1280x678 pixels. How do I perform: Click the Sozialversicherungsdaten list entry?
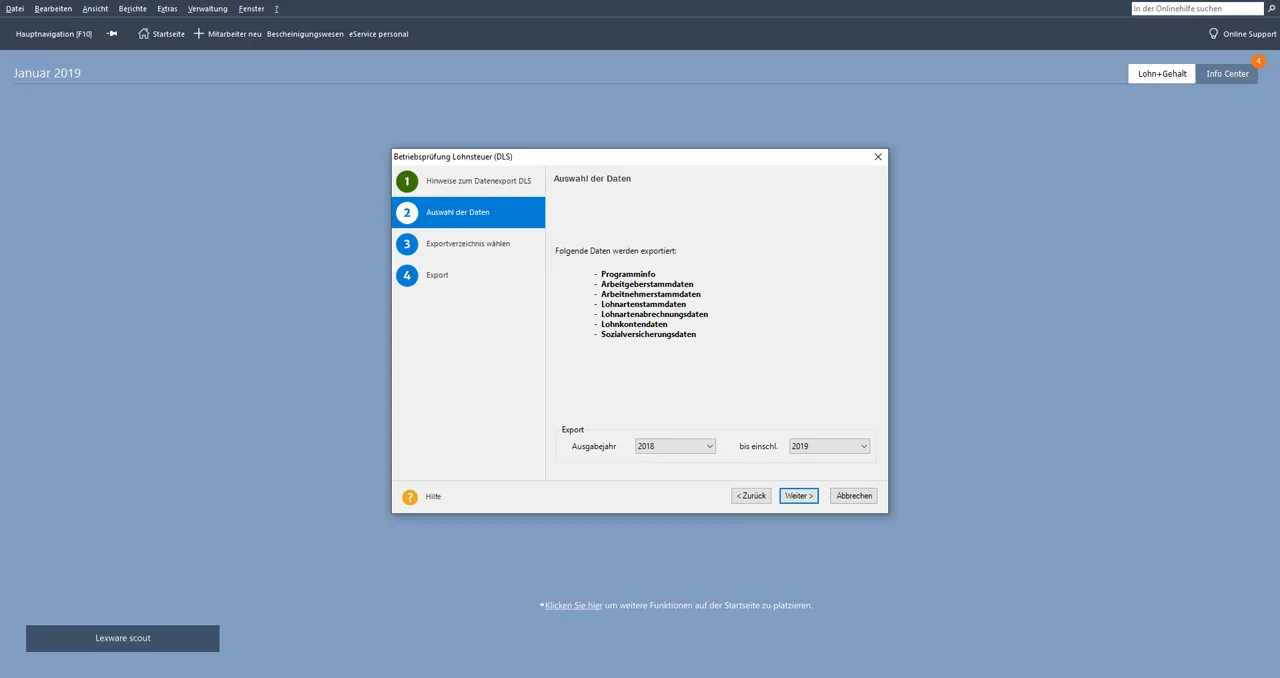pyautogui.click(x=648, y=334)
